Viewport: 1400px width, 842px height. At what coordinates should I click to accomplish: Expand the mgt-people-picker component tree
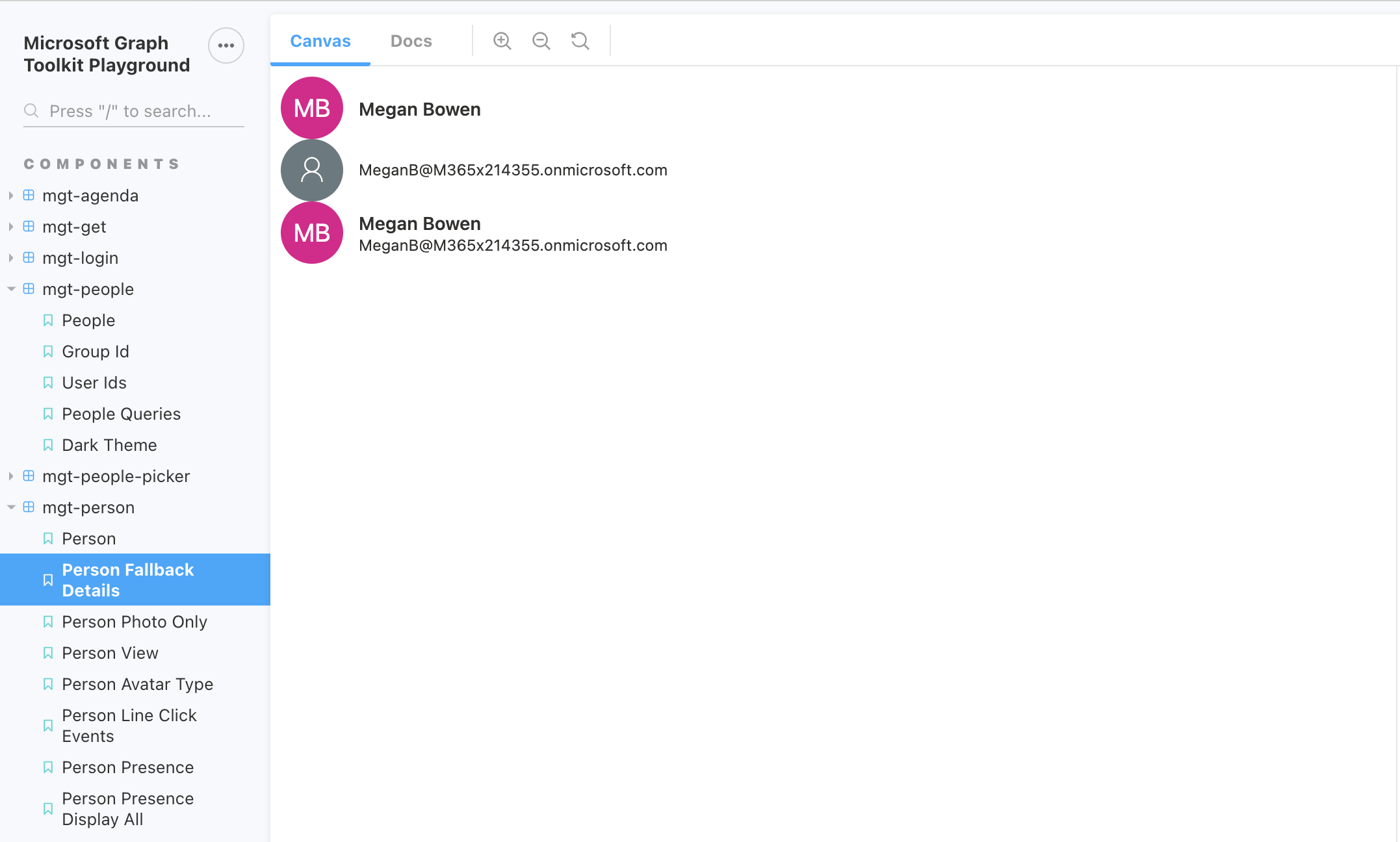(10, 476)
